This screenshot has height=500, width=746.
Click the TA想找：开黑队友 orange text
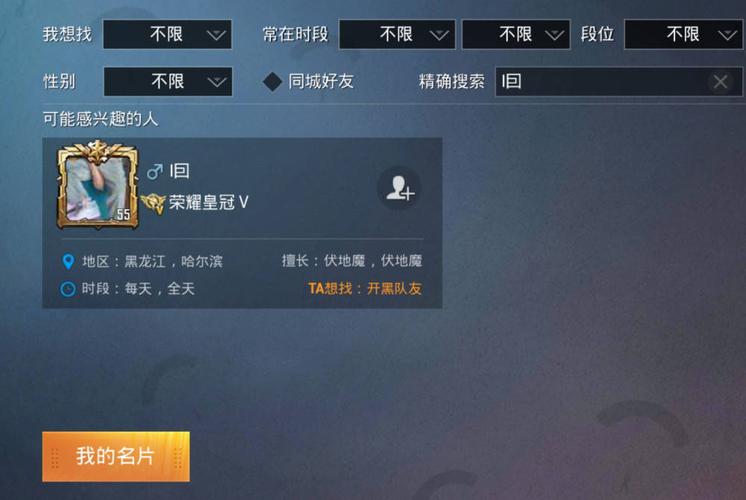[364, 288]
